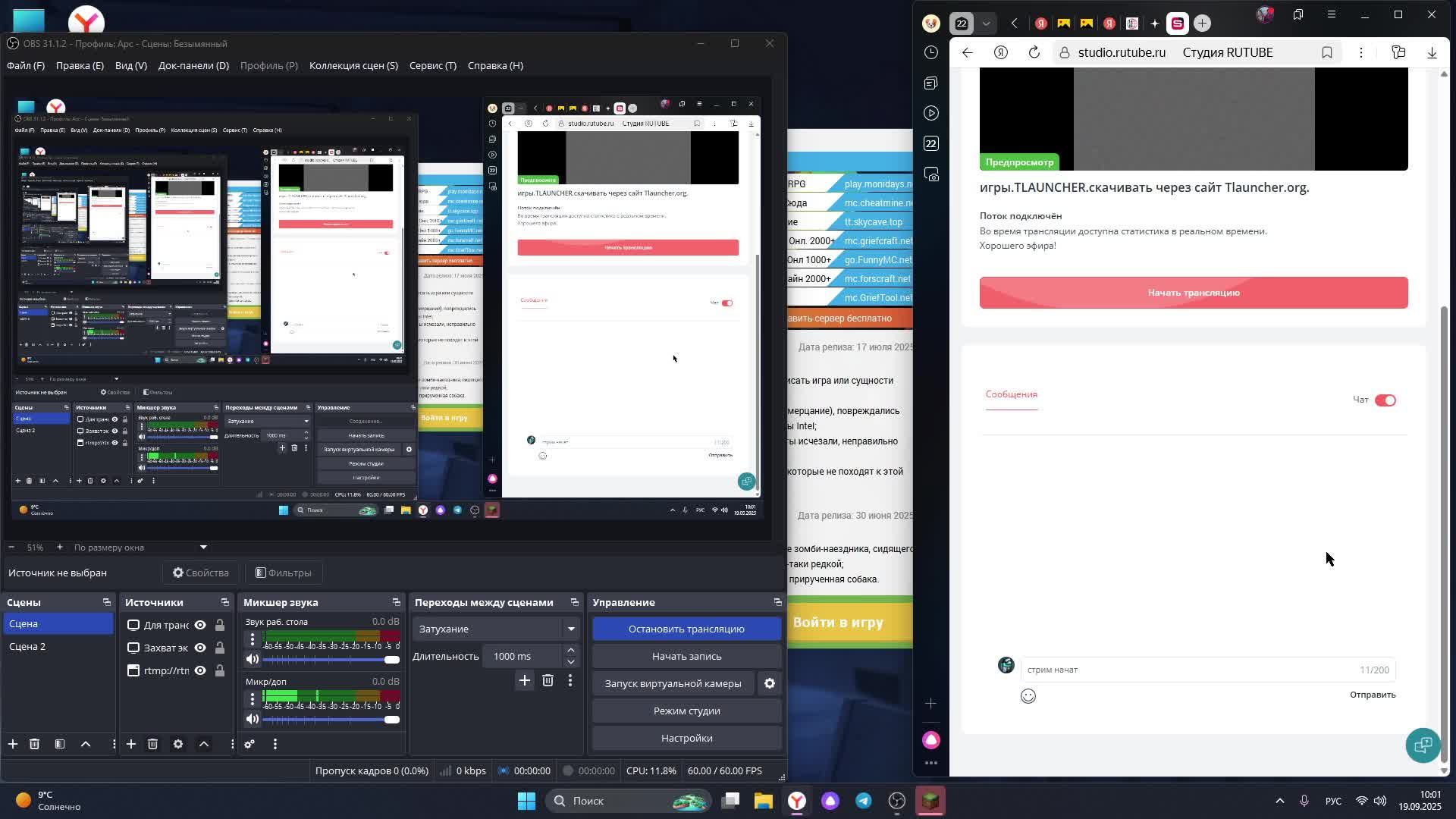Click the emoji smiley icon in chat

(x=1028, y=696)
